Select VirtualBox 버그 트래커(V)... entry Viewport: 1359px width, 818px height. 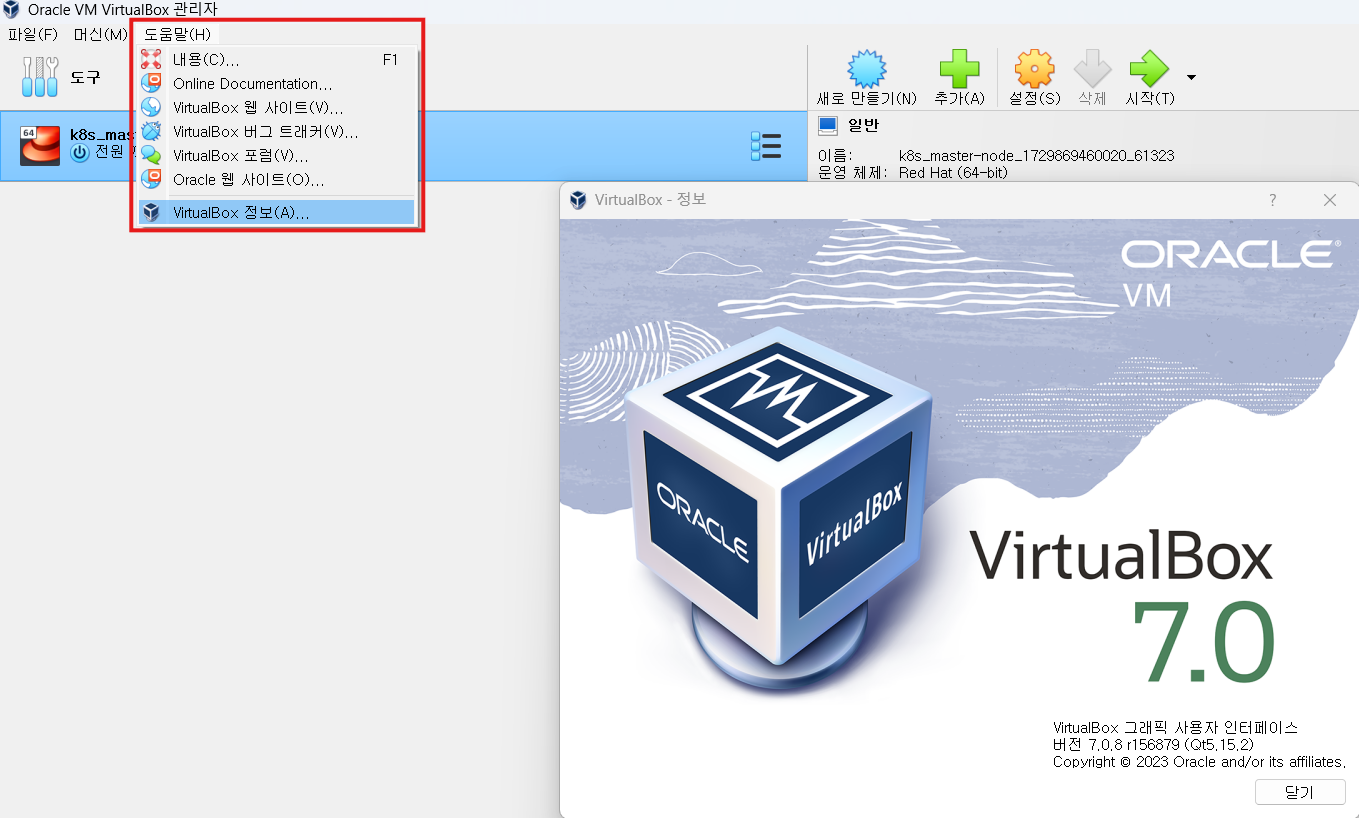tap(276, 132)
